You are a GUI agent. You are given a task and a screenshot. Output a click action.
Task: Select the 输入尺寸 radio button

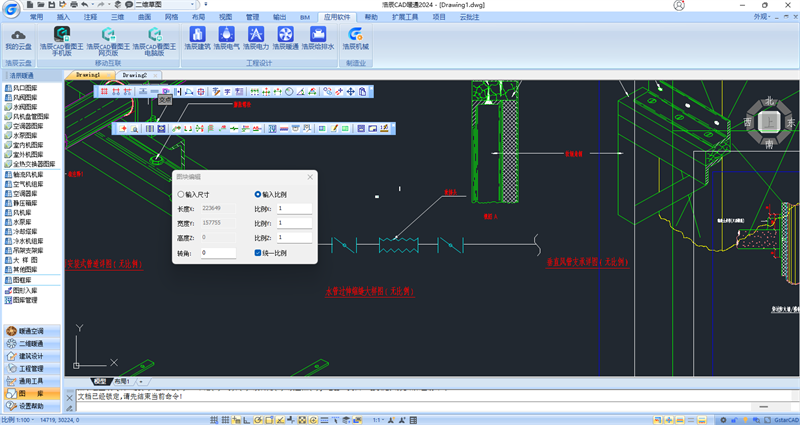181,194
